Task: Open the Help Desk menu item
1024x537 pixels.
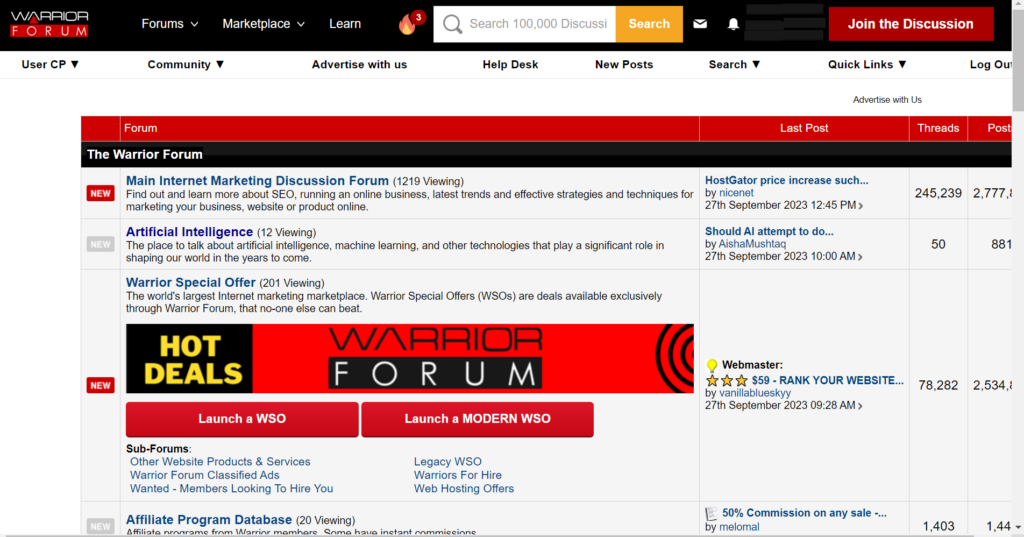Action: [x=510, y=65]
